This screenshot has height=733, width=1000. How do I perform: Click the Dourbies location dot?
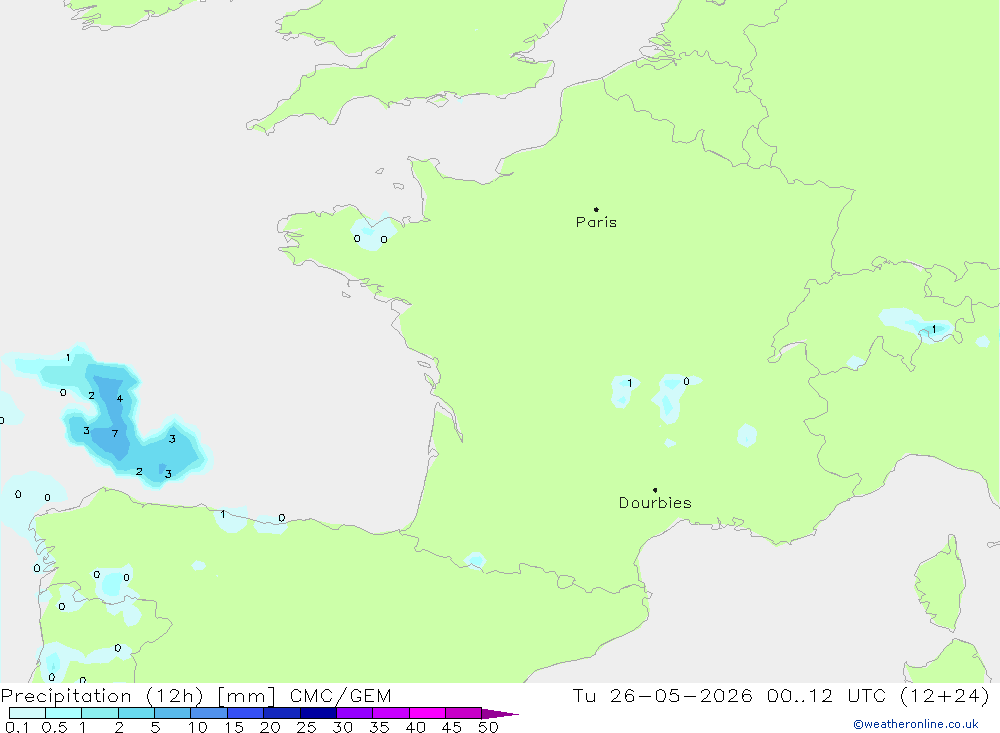[655, 490]
